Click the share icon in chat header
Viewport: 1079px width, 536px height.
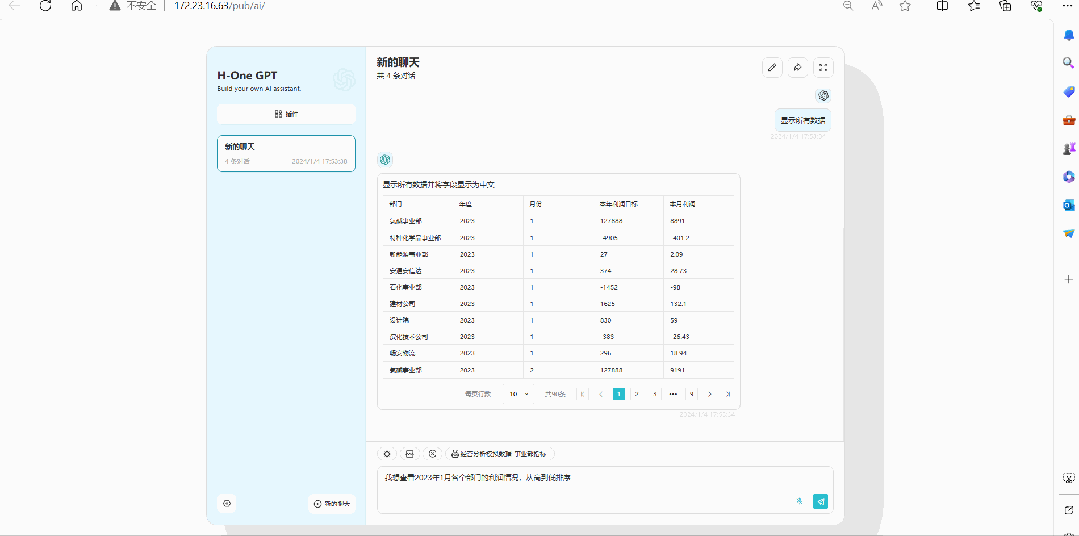(797, 68)
